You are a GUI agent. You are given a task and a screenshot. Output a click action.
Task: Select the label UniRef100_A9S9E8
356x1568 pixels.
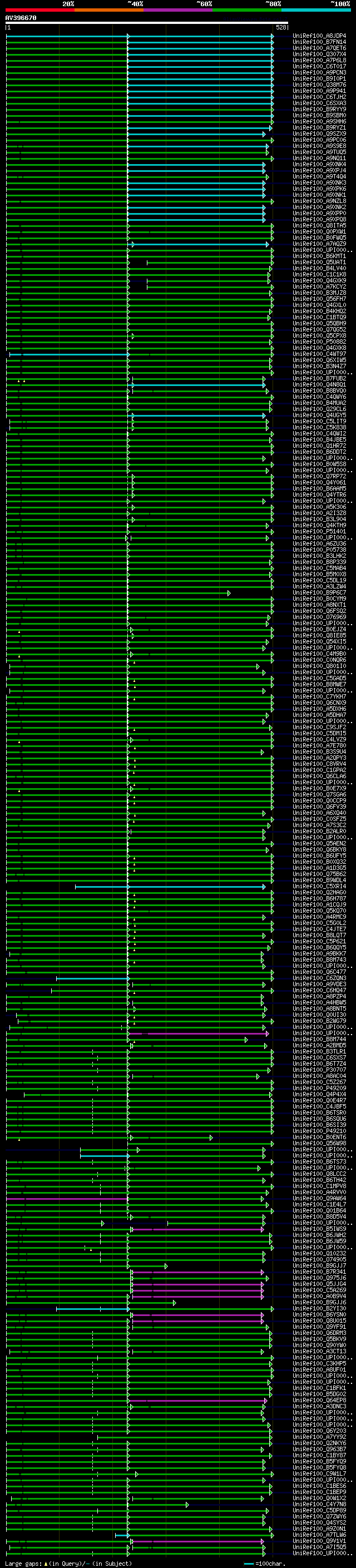pyautogui.click(x=319, y=146)
